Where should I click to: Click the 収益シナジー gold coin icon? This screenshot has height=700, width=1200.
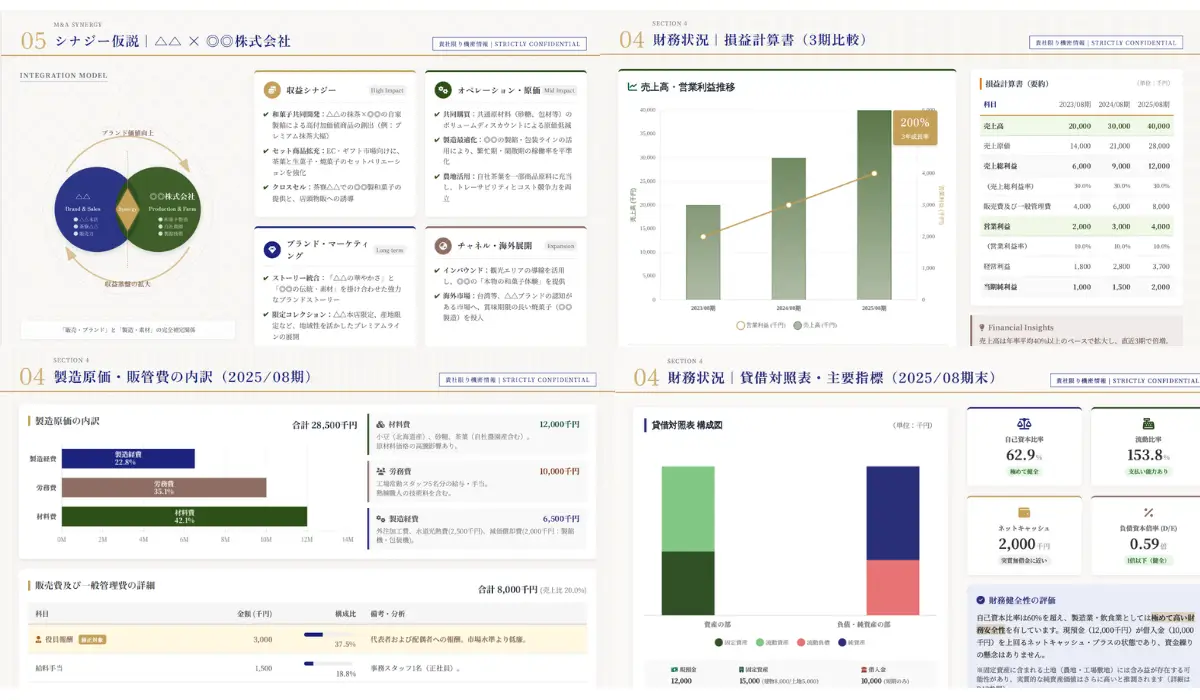click(x=271, y=90)
